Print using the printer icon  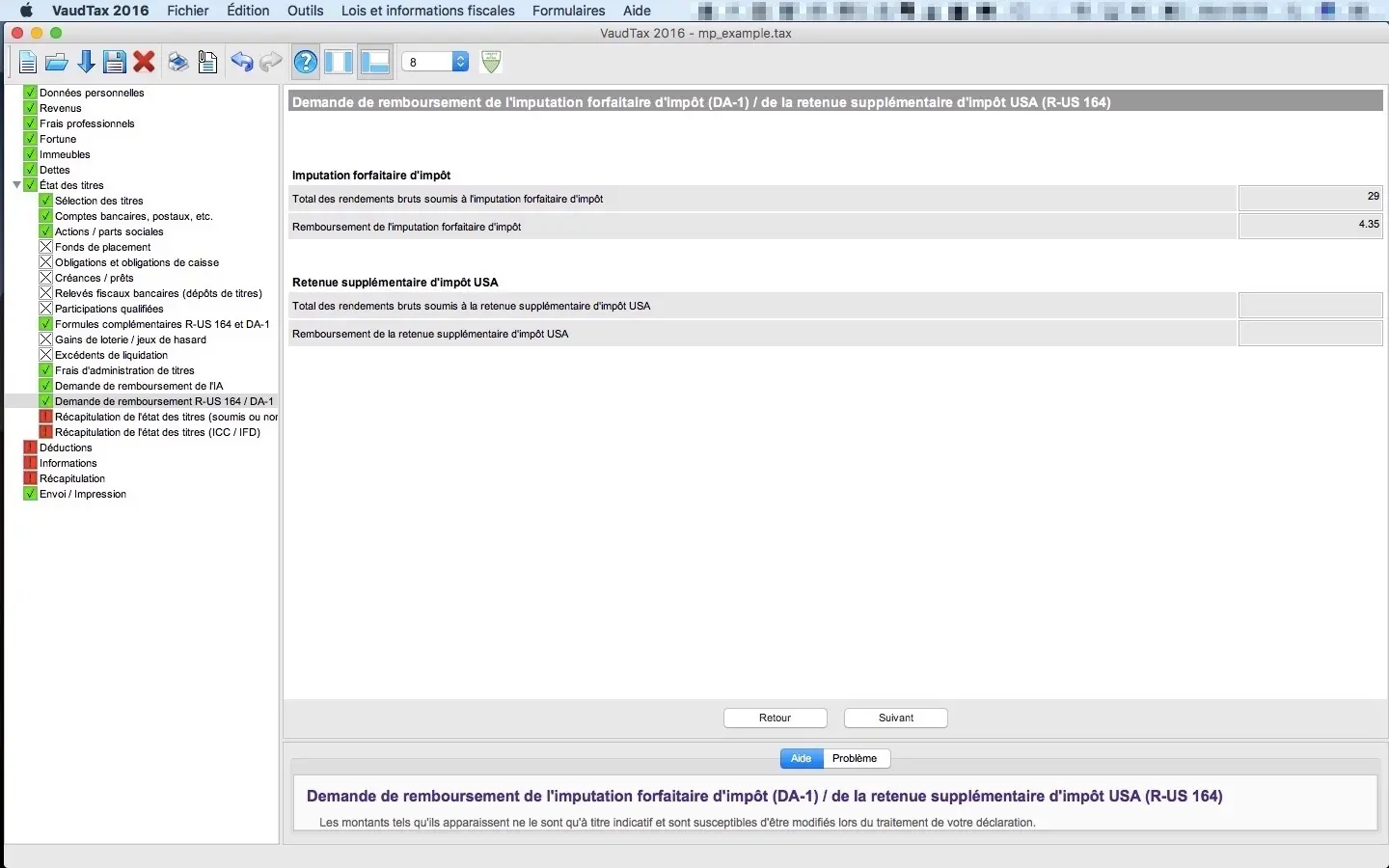[x=178, y=63]
